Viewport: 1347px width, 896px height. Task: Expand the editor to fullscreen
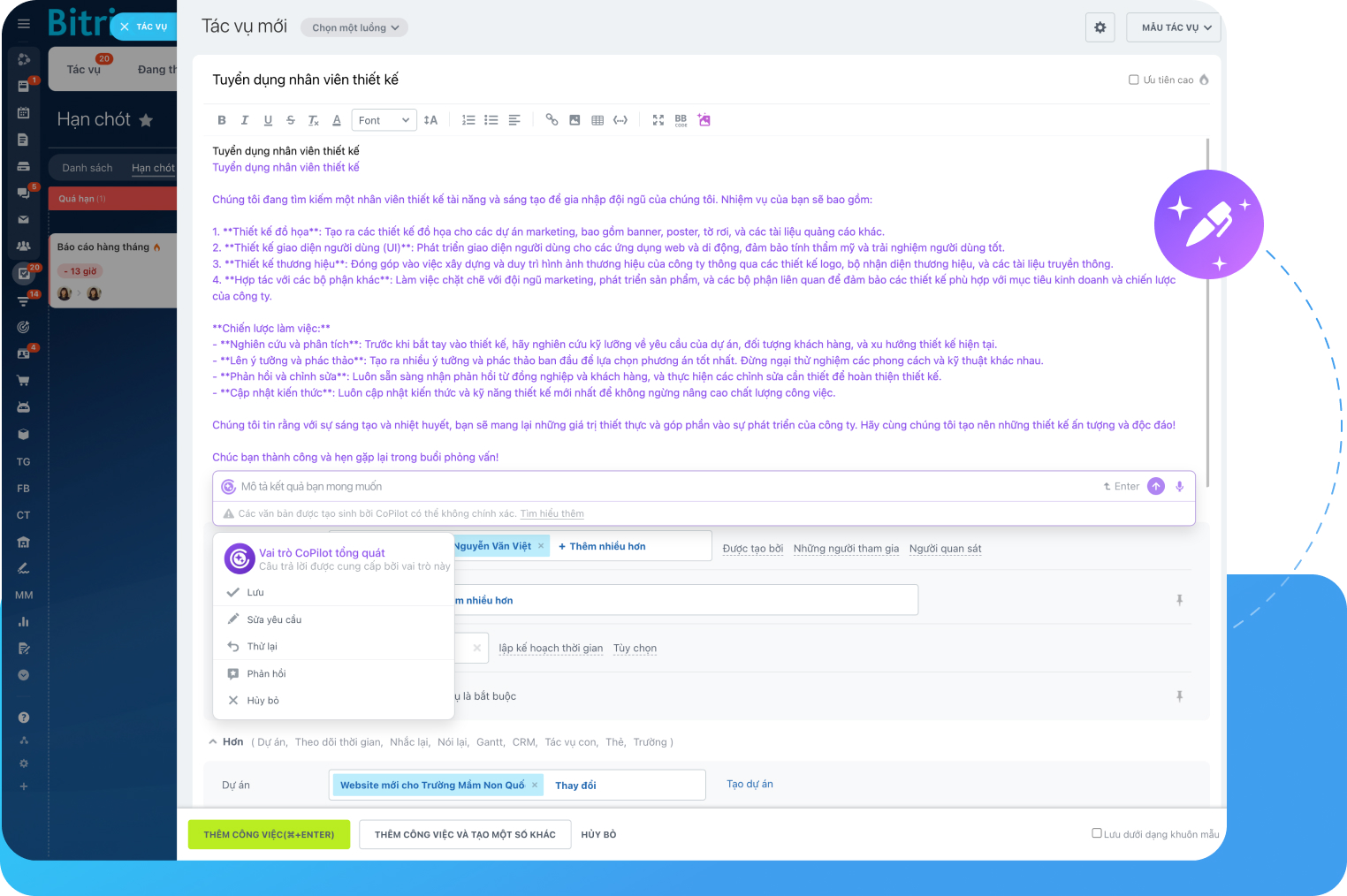(658, 120)
